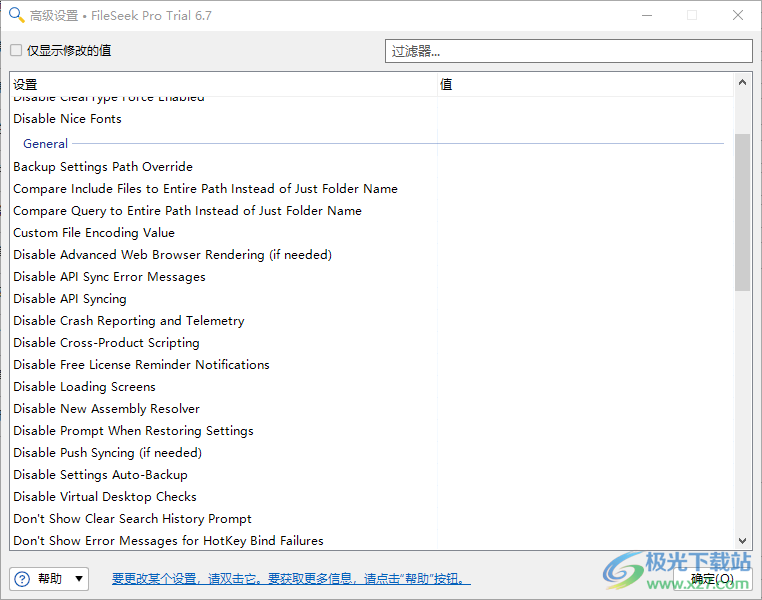The height and width of the screenshot is (600, 762).
Task: Select Custom File Encoding Value row
Action: coord(372,233)
